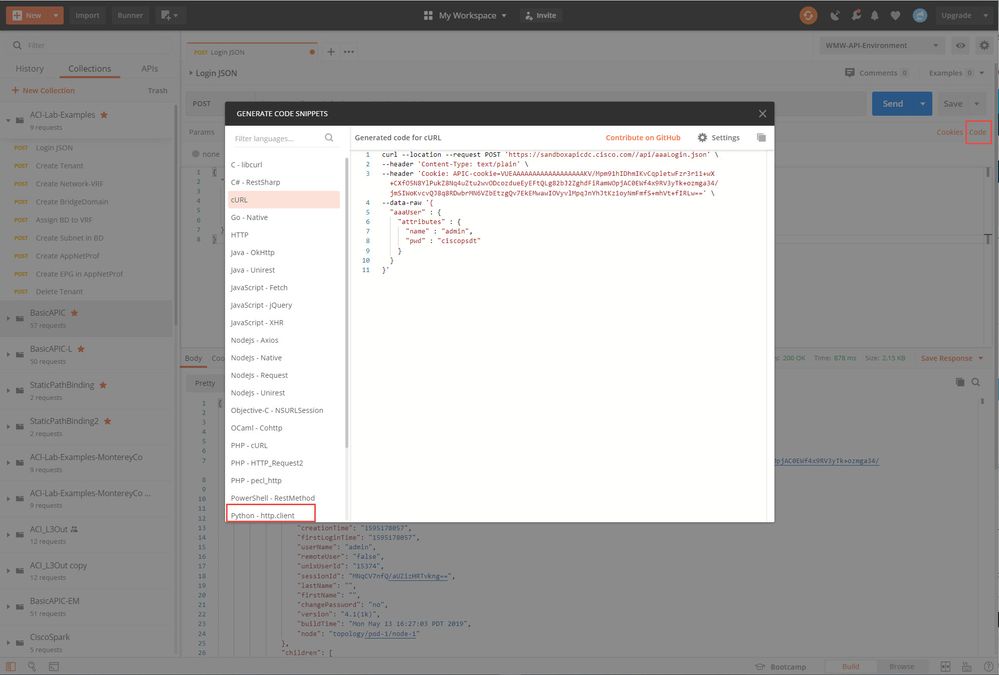The image size is (999, 675).
Task: Open the New button dropdown arrow
Action: [56, 15]
